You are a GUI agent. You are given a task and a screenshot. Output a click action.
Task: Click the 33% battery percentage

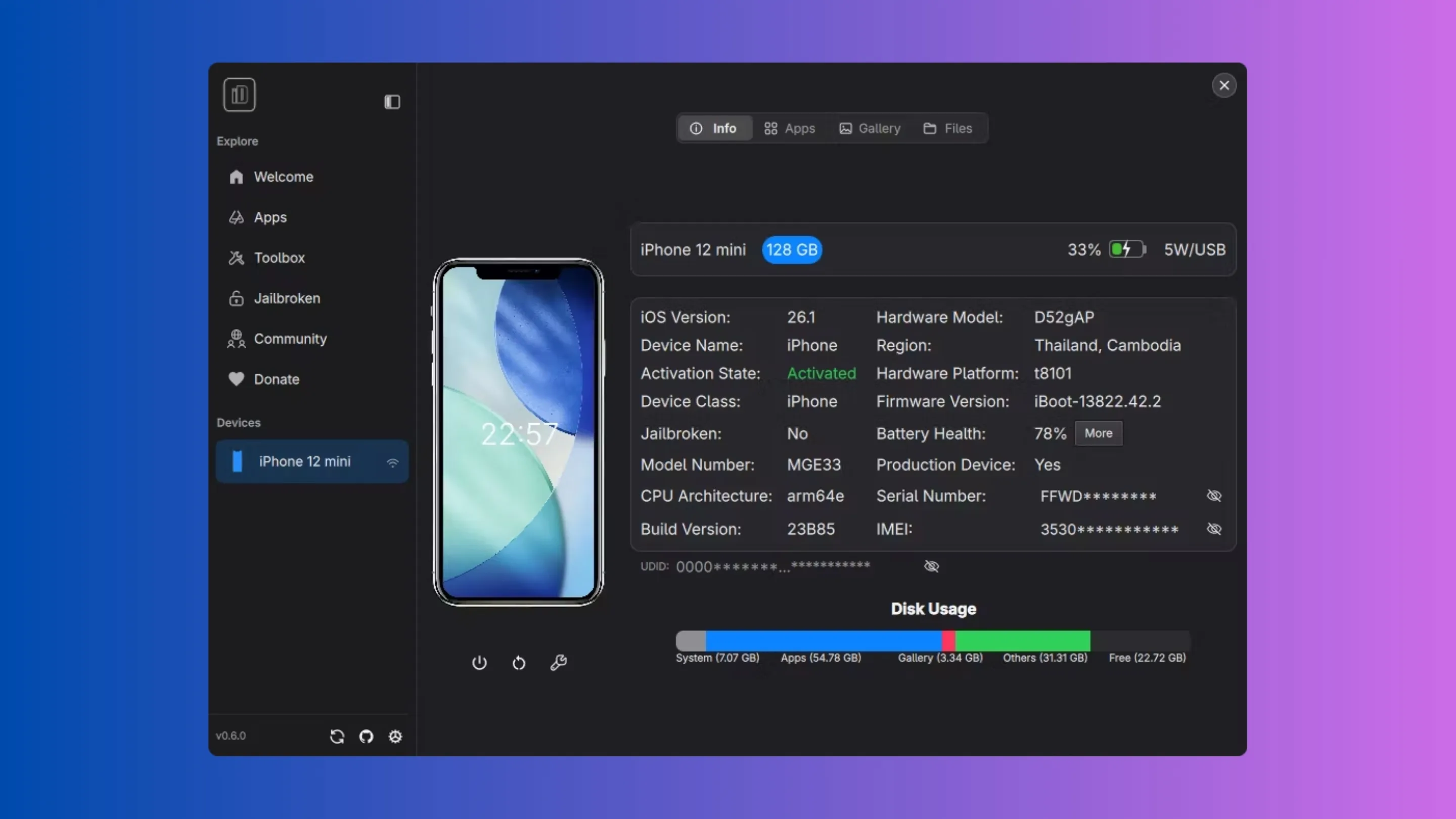(1083, 250)
